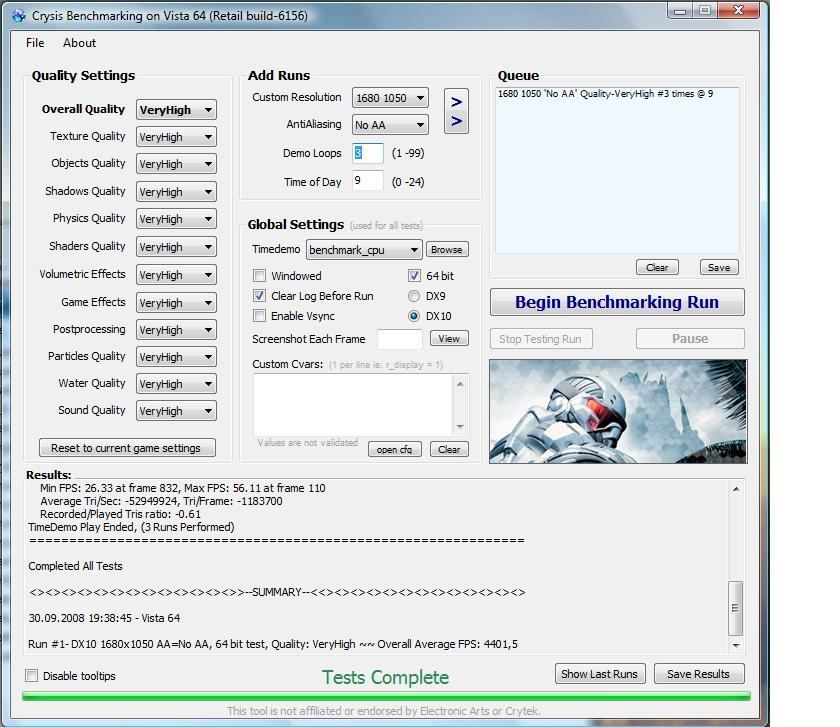Viewport: 840px width, 727px height.
Task: Open the About menu
Action: coord(79,43)
